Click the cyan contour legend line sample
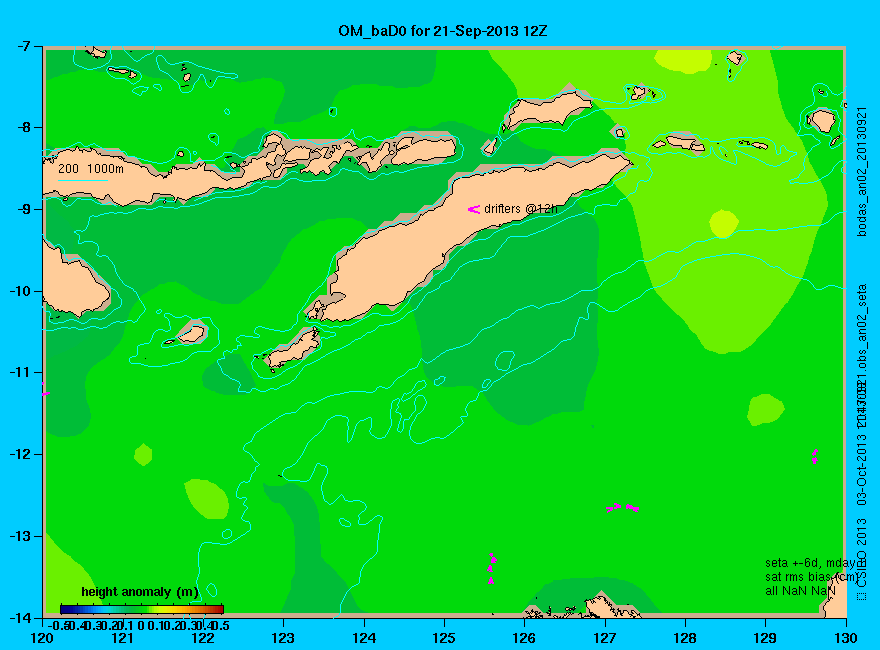Viewport: 880px width, 650px height. point(83,180)
